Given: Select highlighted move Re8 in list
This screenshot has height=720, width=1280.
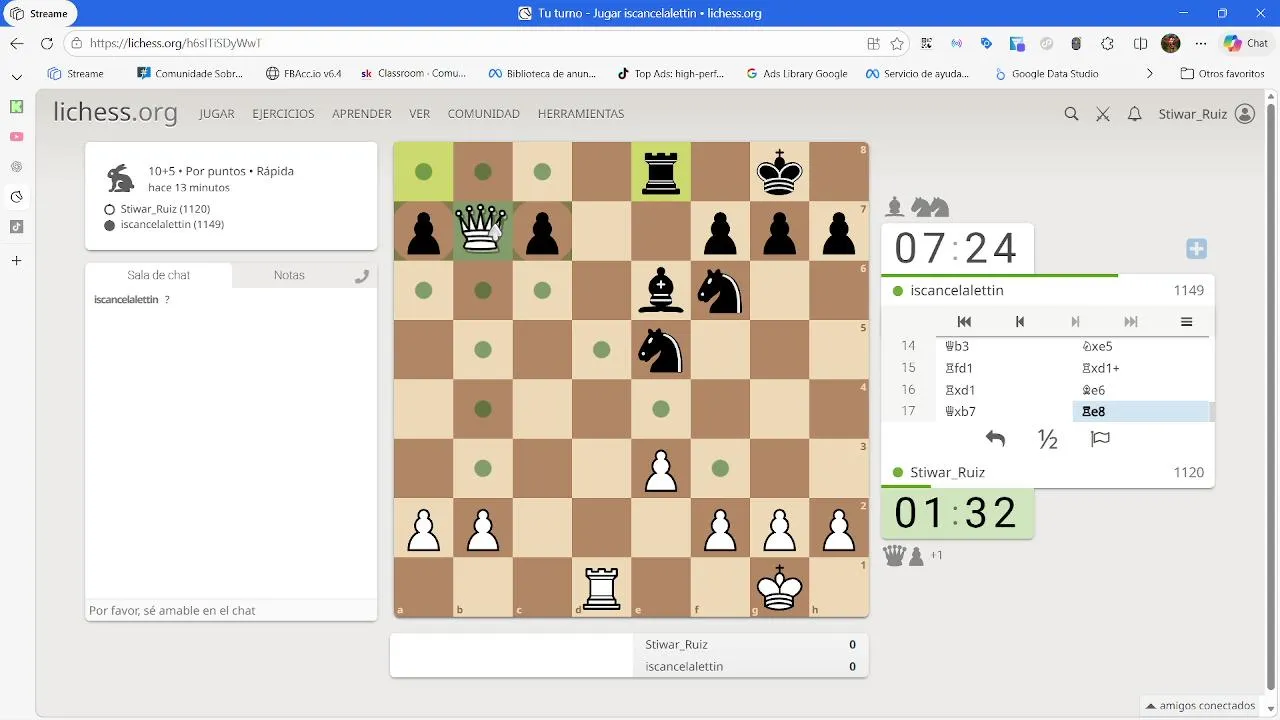Looking at the screenshot, I should (1141, 411).
